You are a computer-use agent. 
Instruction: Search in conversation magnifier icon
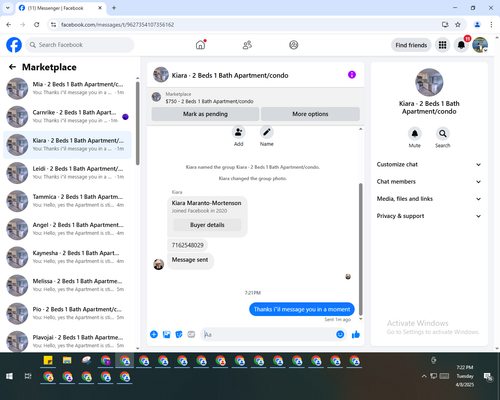pyautogui.click(x=443, y=134)
